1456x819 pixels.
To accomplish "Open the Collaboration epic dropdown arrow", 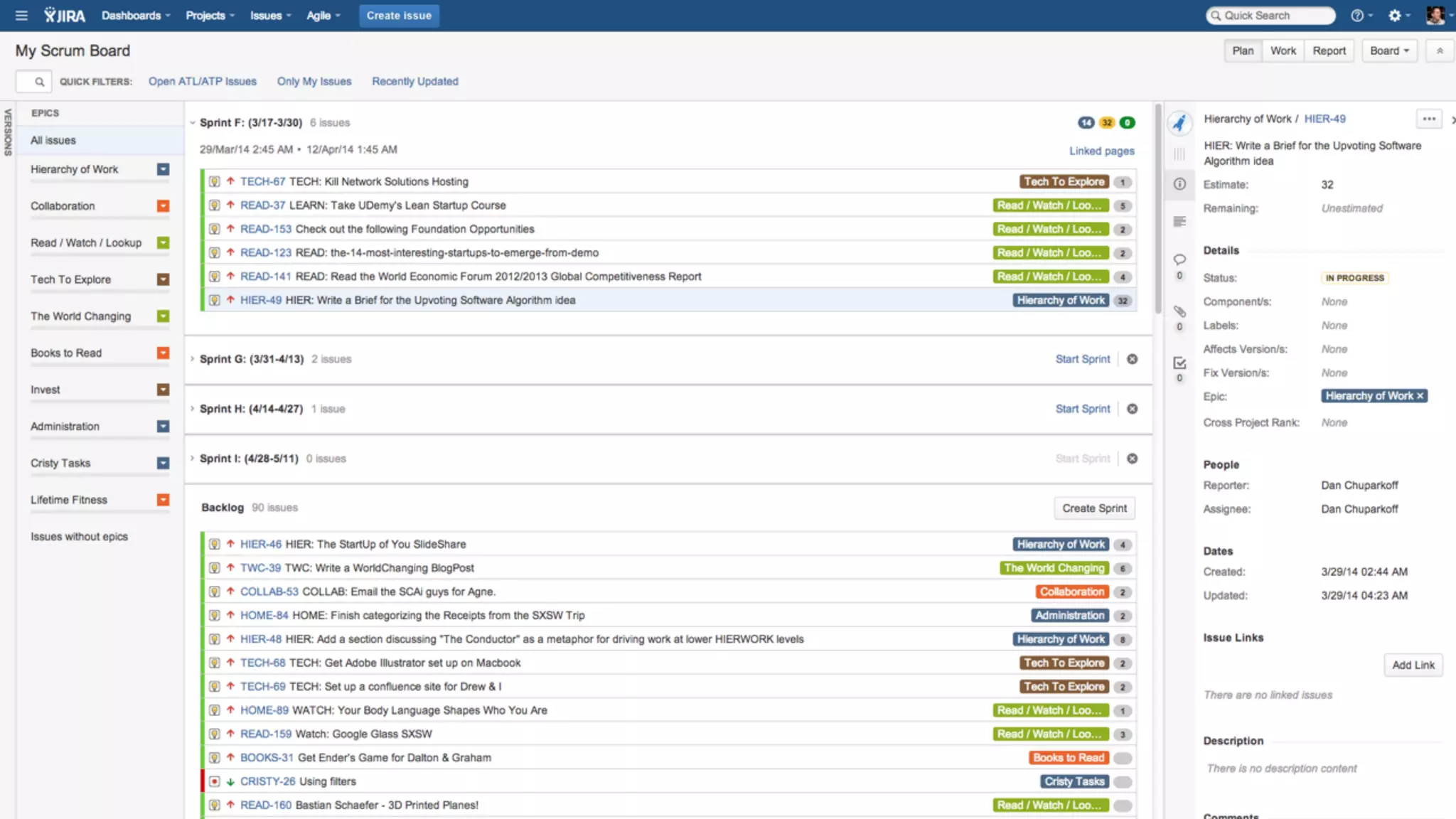I will tap(164, 206).
